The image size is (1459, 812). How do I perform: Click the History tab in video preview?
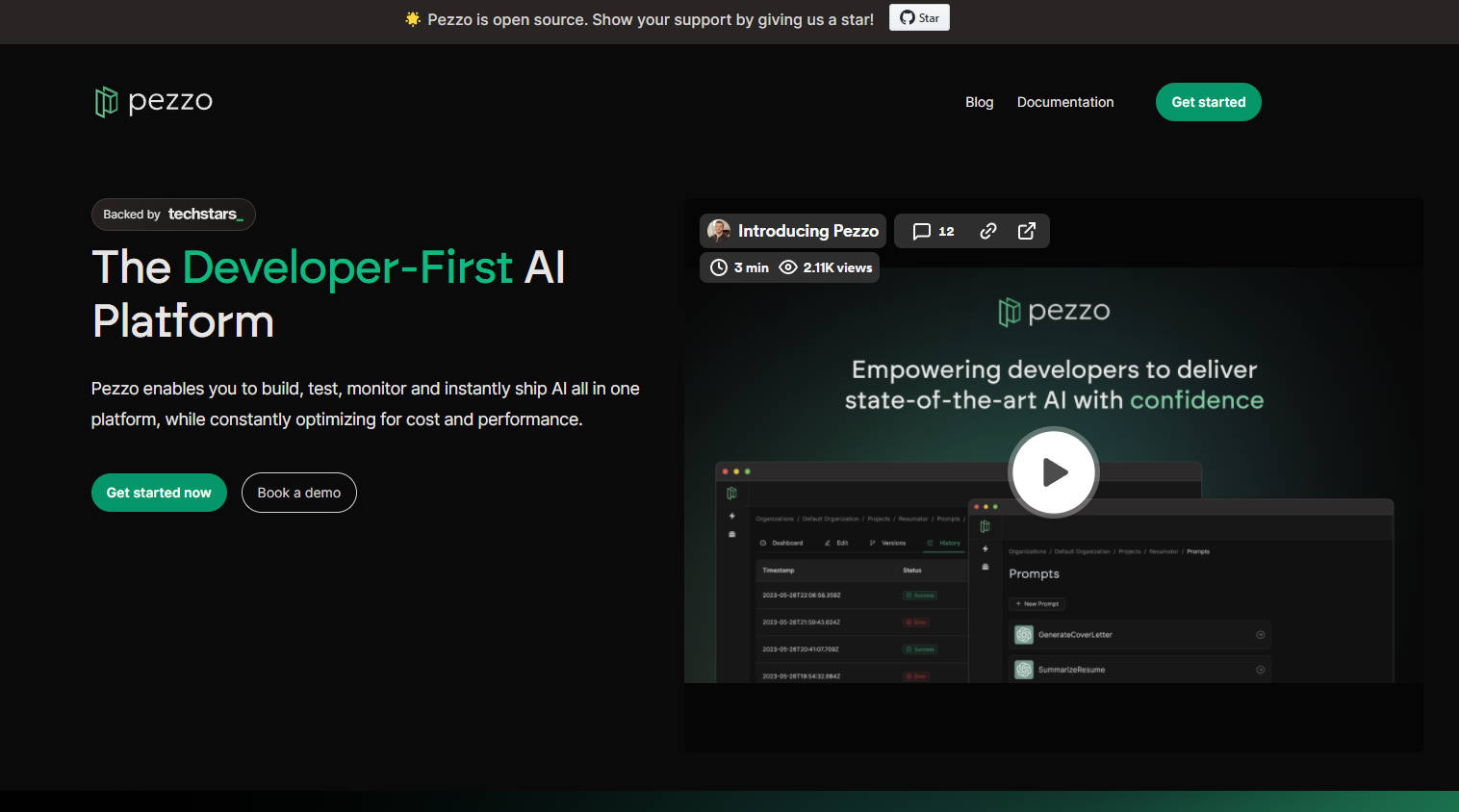point(949,544)
